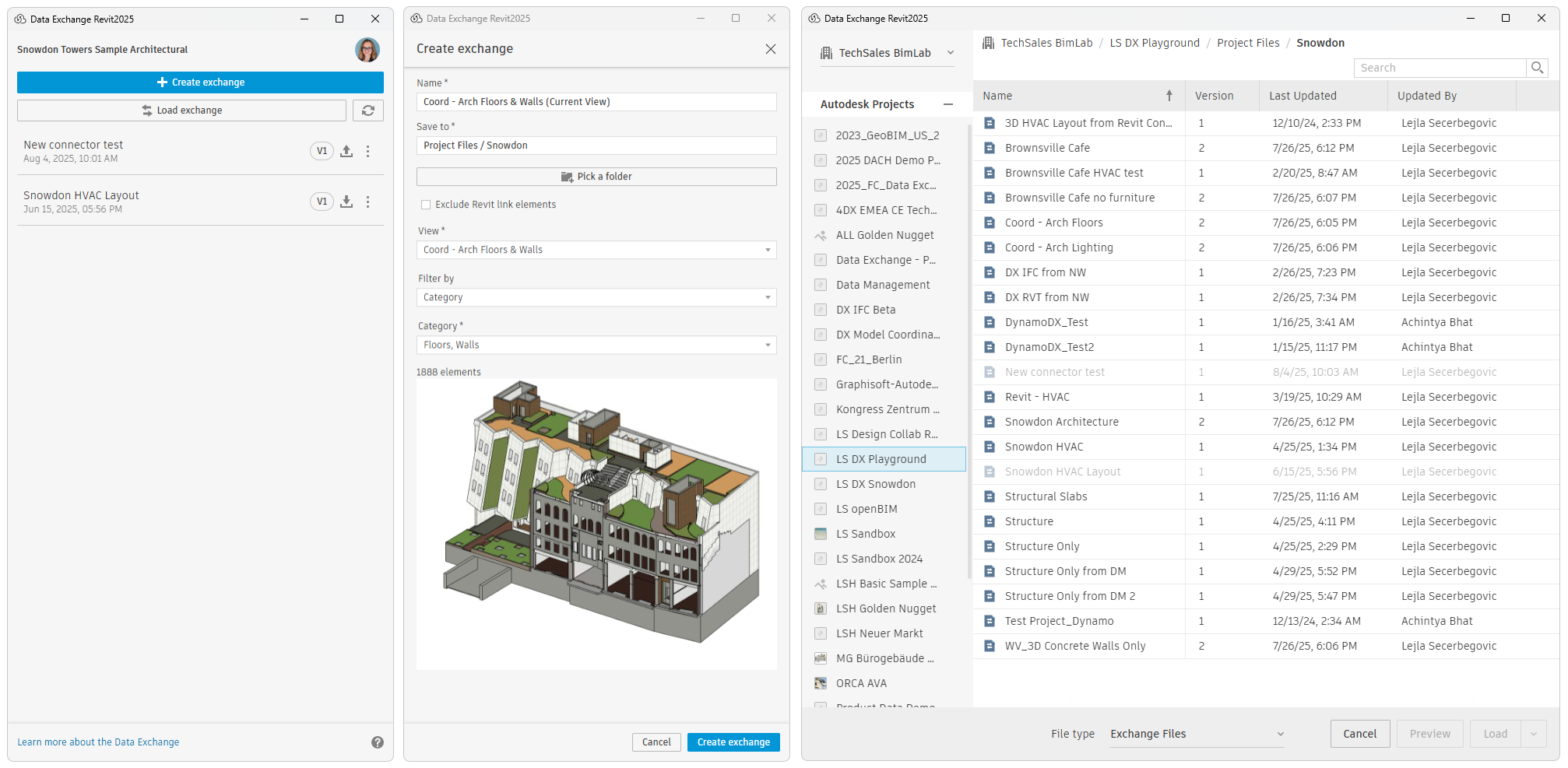Open the three-dot menu for New connector test
This screenshot has width=1568, height=768.
point(367,151)
